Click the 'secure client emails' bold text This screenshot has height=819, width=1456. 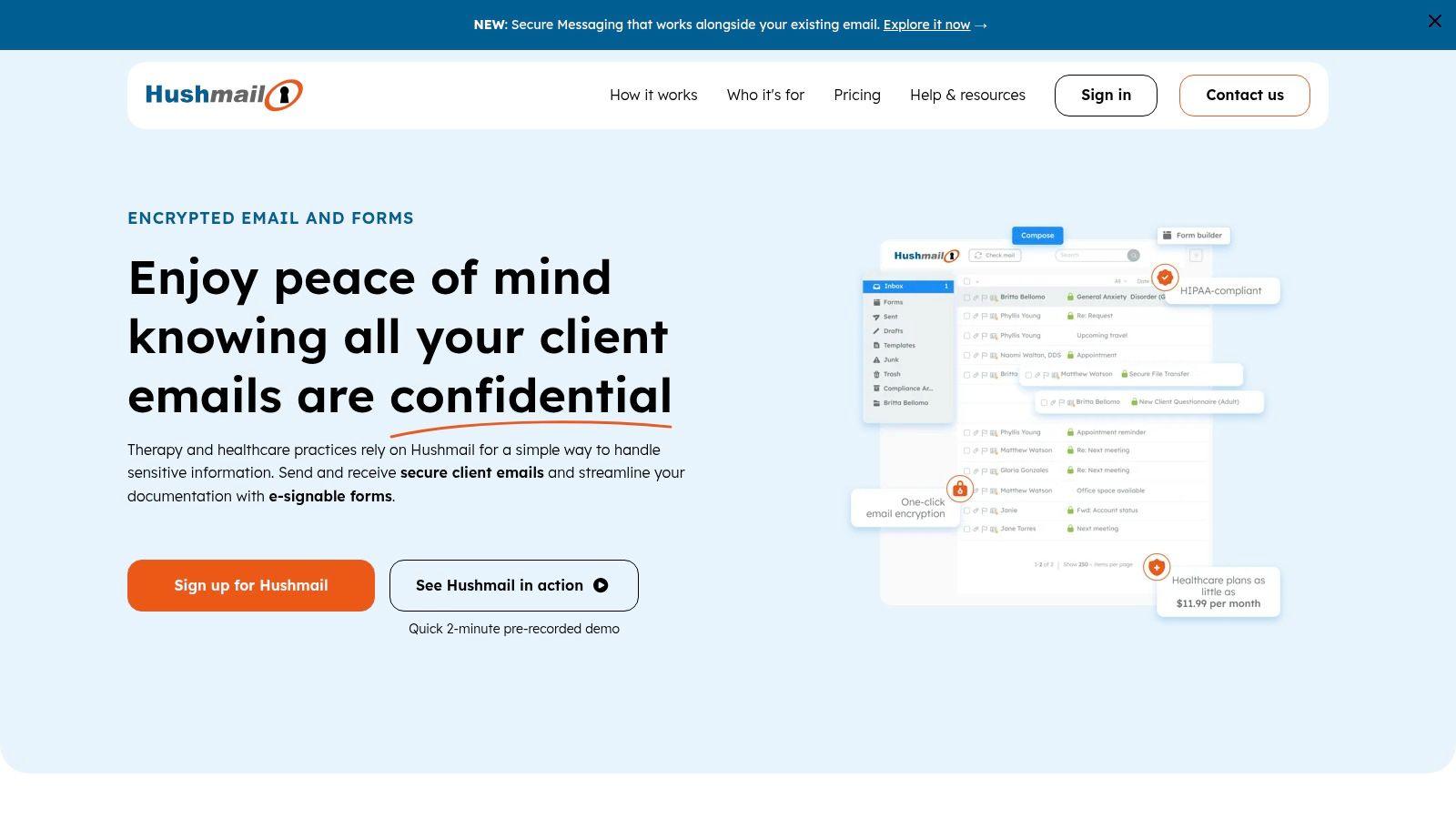[x=472, y=473]
